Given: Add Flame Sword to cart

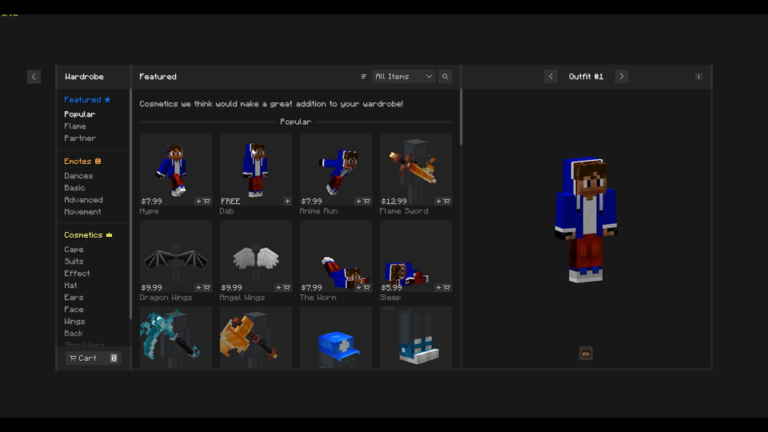Looking at the screenshot, I should coord(443,201).
